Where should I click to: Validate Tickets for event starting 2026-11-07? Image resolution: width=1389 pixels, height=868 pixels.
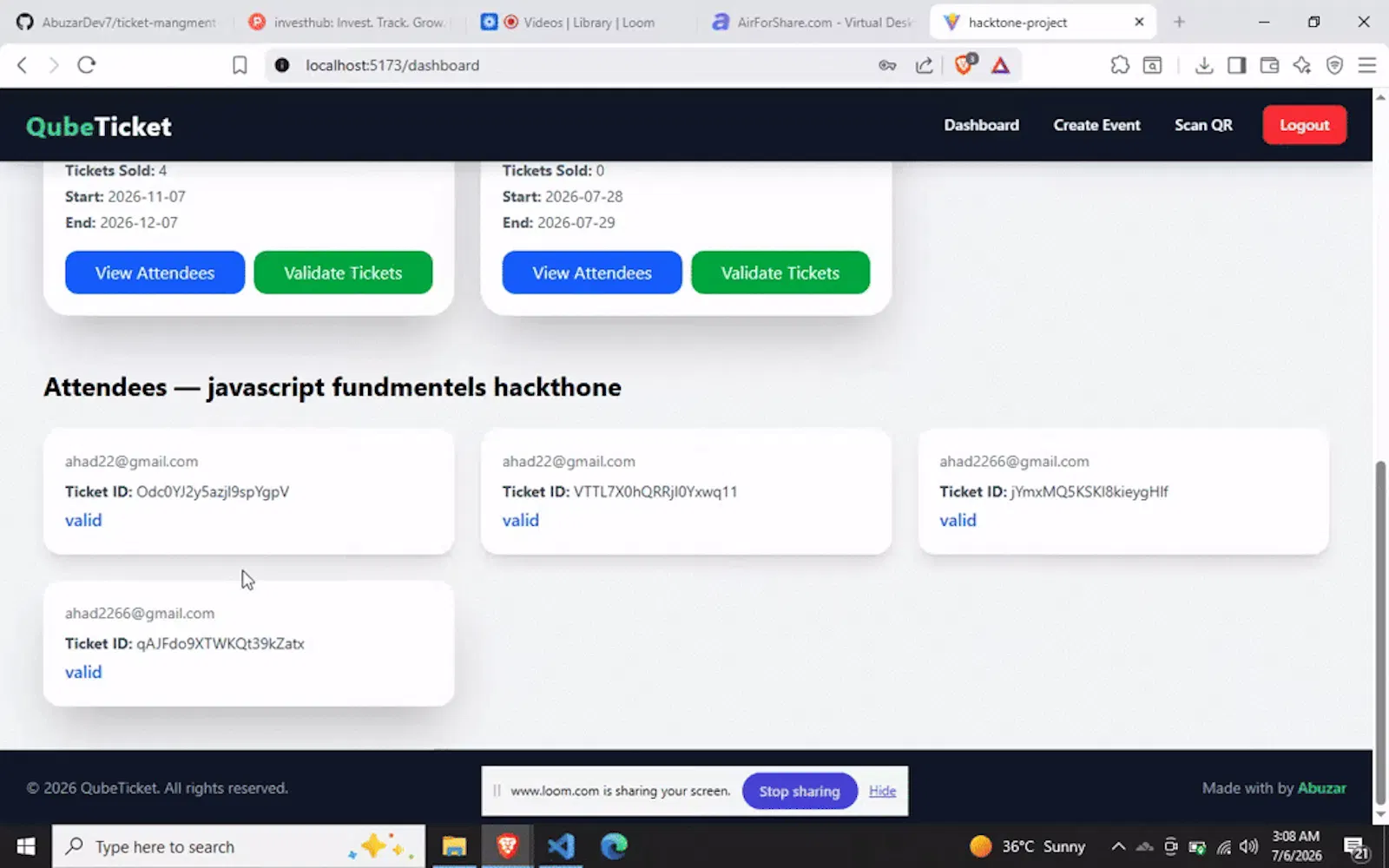343,273
